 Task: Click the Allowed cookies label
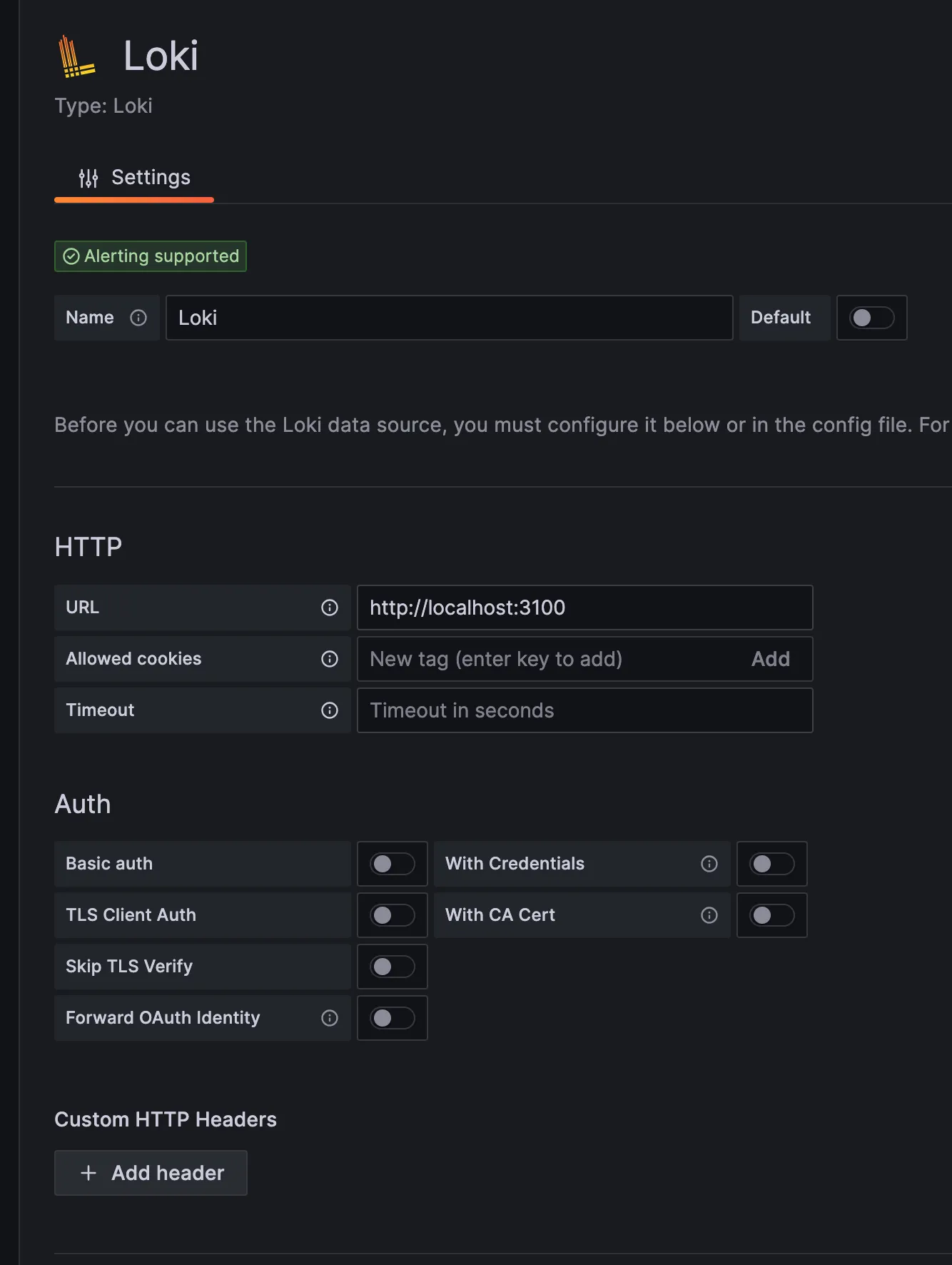point(133,659)
